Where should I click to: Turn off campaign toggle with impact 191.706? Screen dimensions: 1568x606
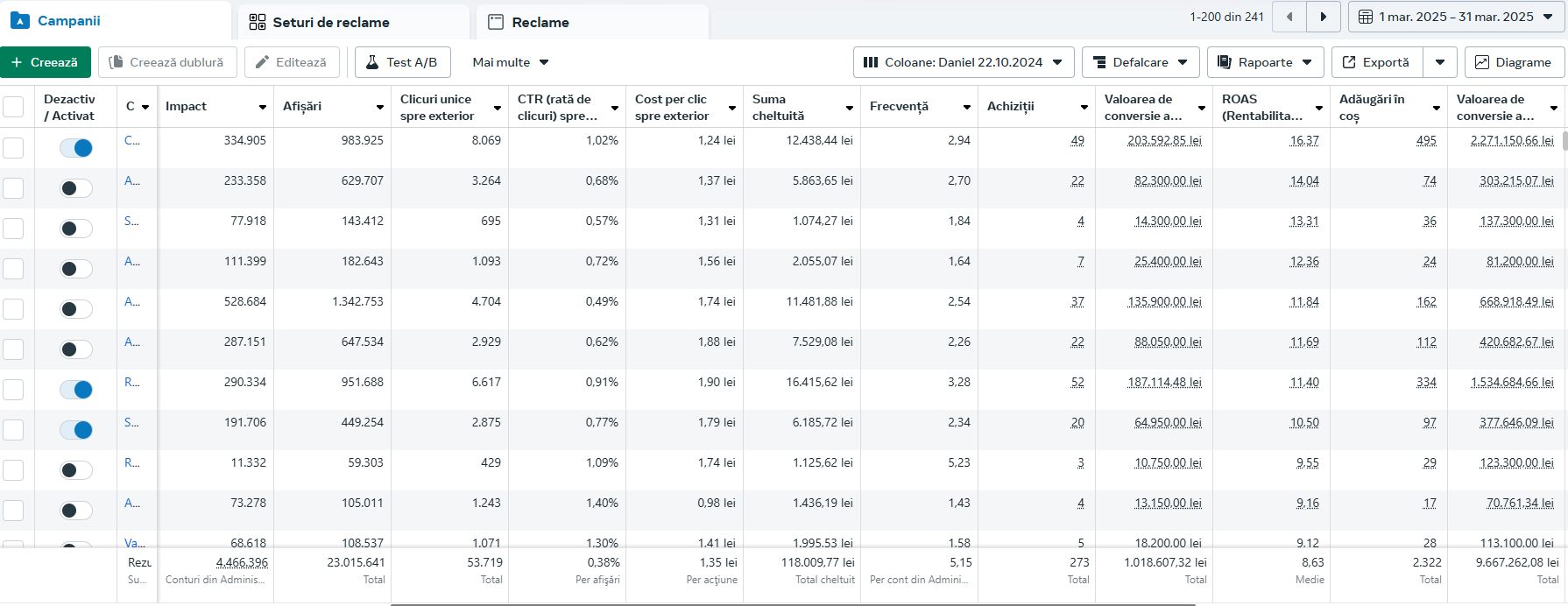(76, 430)
